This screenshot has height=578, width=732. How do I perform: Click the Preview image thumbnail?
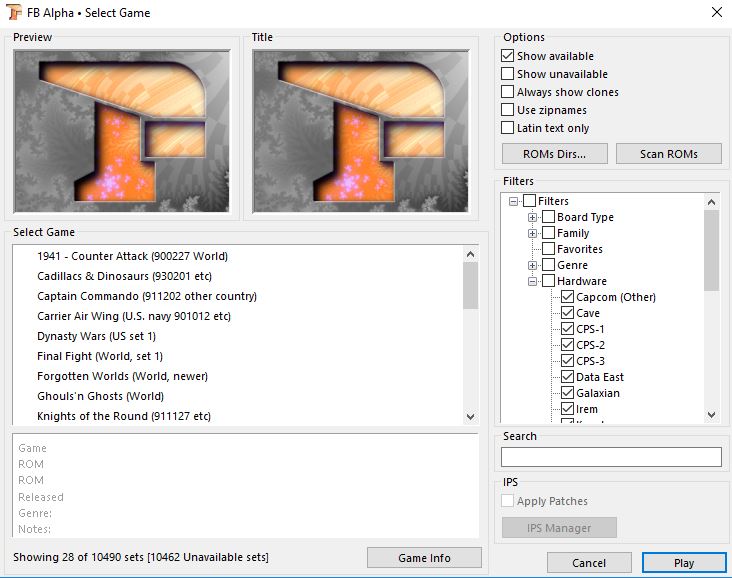click(x=122, y=131)
